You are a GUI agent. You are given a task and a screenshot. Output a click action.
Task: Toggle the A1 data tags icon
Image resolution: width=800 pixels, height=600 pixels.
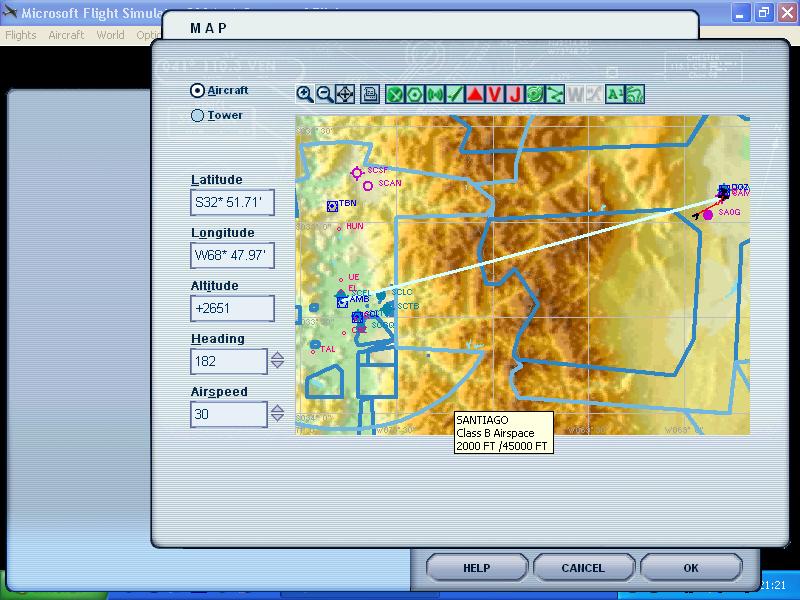coord(614,94)
